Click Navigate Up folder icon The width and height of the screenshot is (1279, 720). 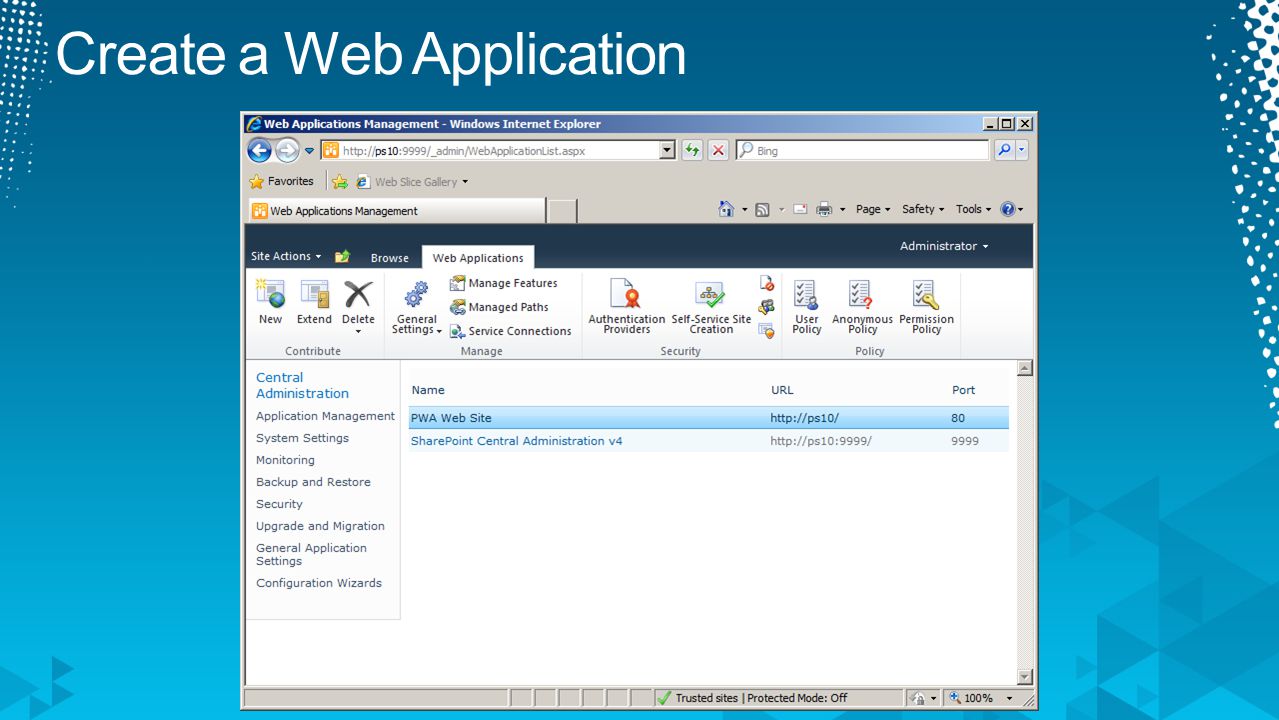342,257
